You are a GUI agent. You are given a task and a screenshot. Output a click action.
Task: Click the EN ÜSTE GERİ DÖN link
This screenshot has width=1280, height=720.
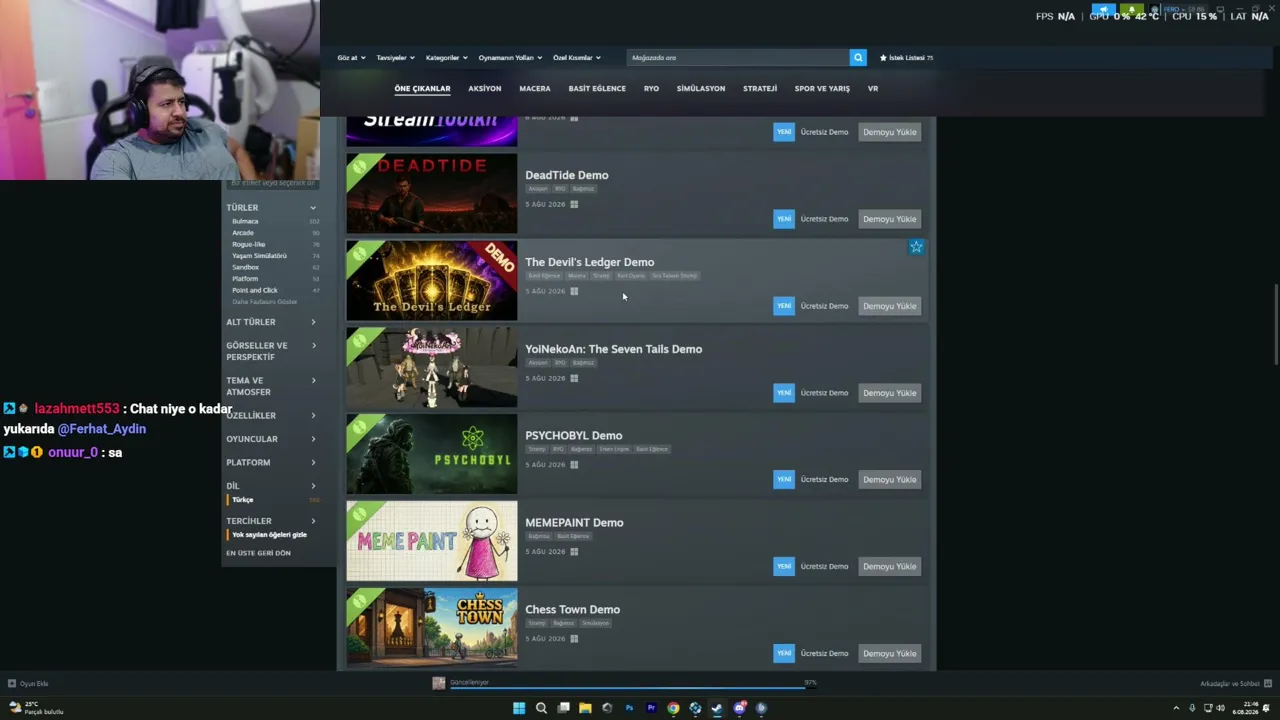click(x=258, y=553)
